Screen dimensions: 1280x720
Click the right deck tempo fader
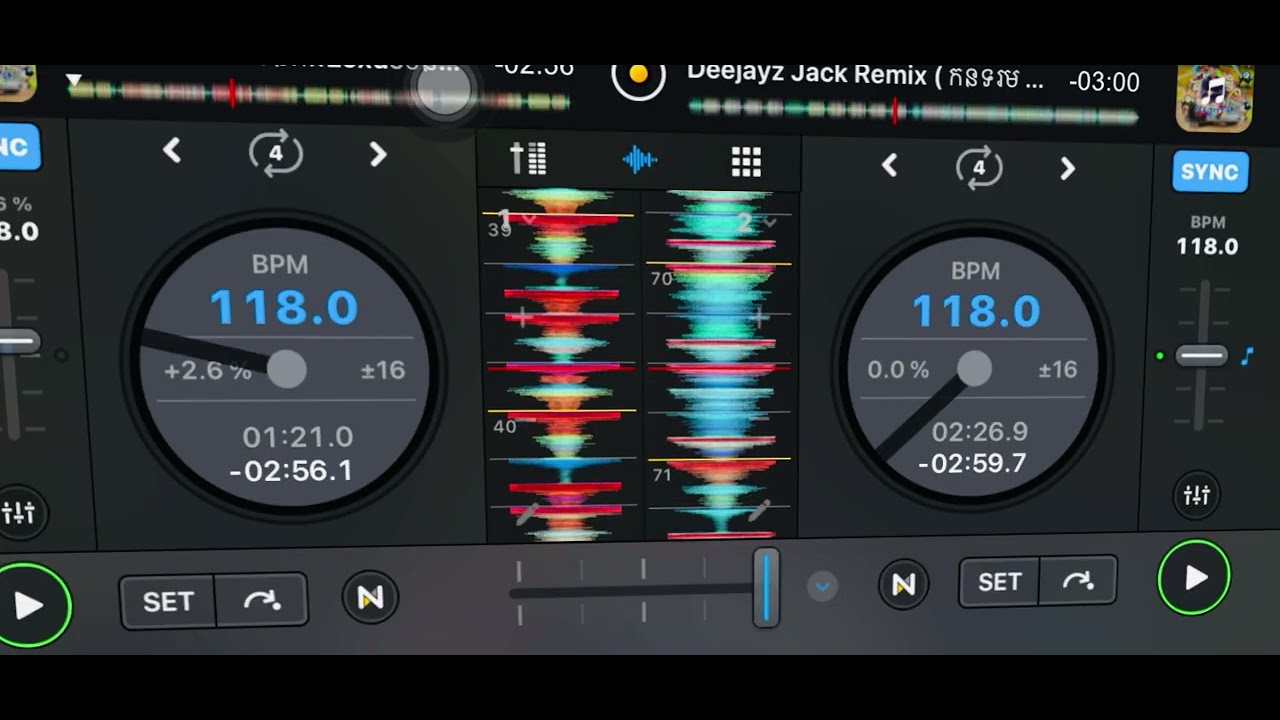point(1201,355)
